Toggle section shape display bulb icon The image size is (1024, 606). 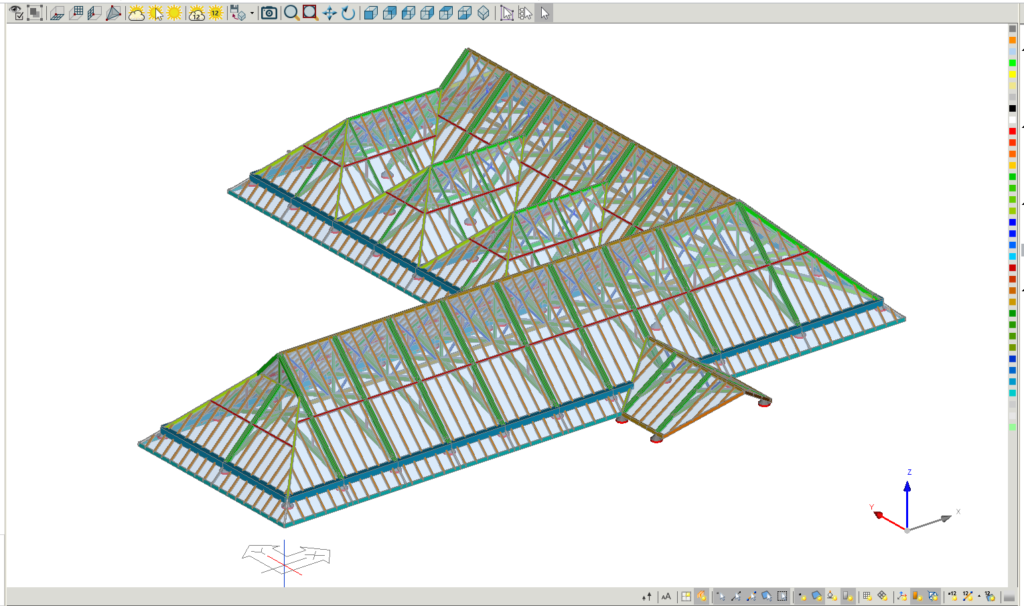848,596
